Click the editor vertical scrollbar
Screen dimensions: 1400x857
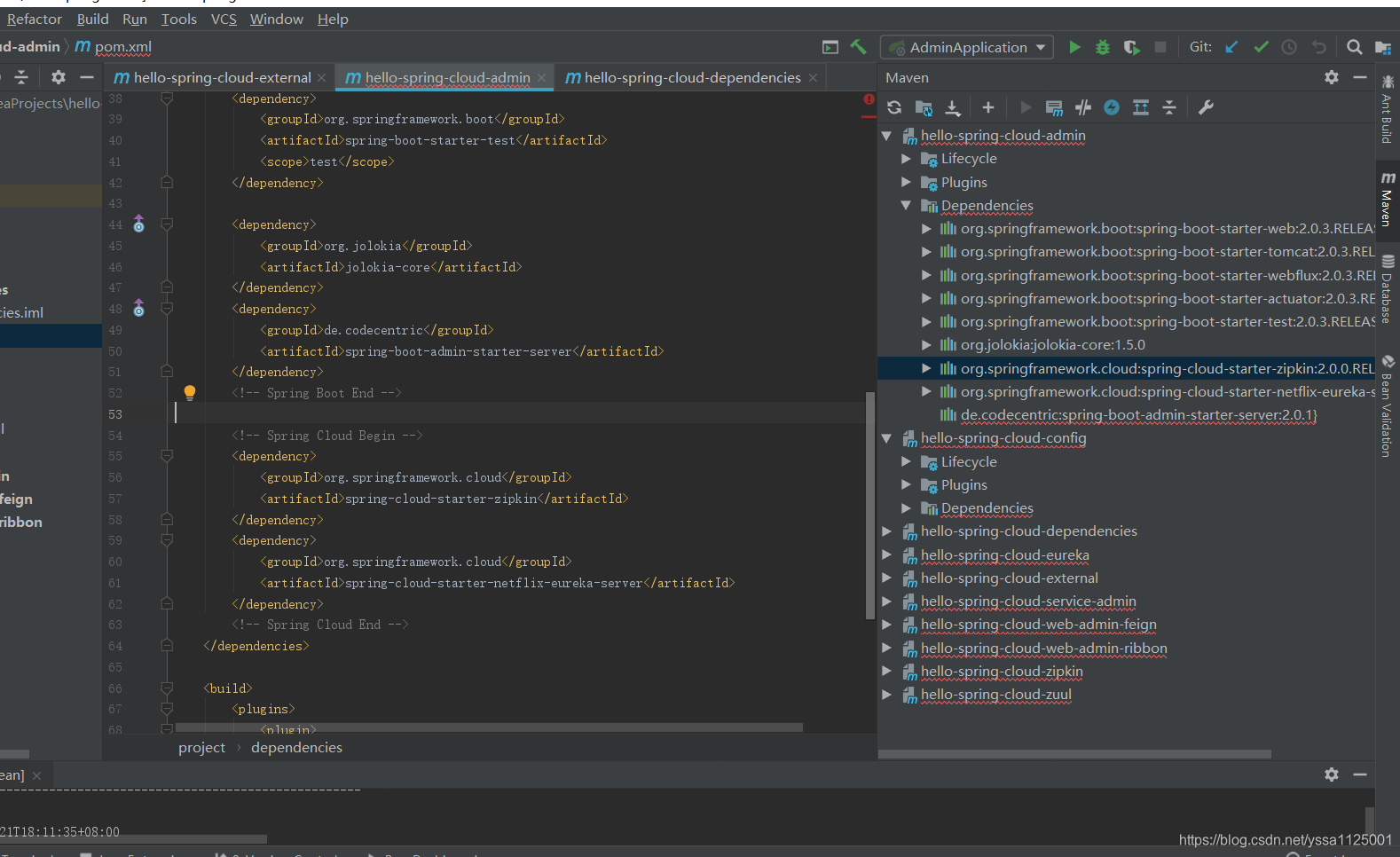click(x=869, y=506)
